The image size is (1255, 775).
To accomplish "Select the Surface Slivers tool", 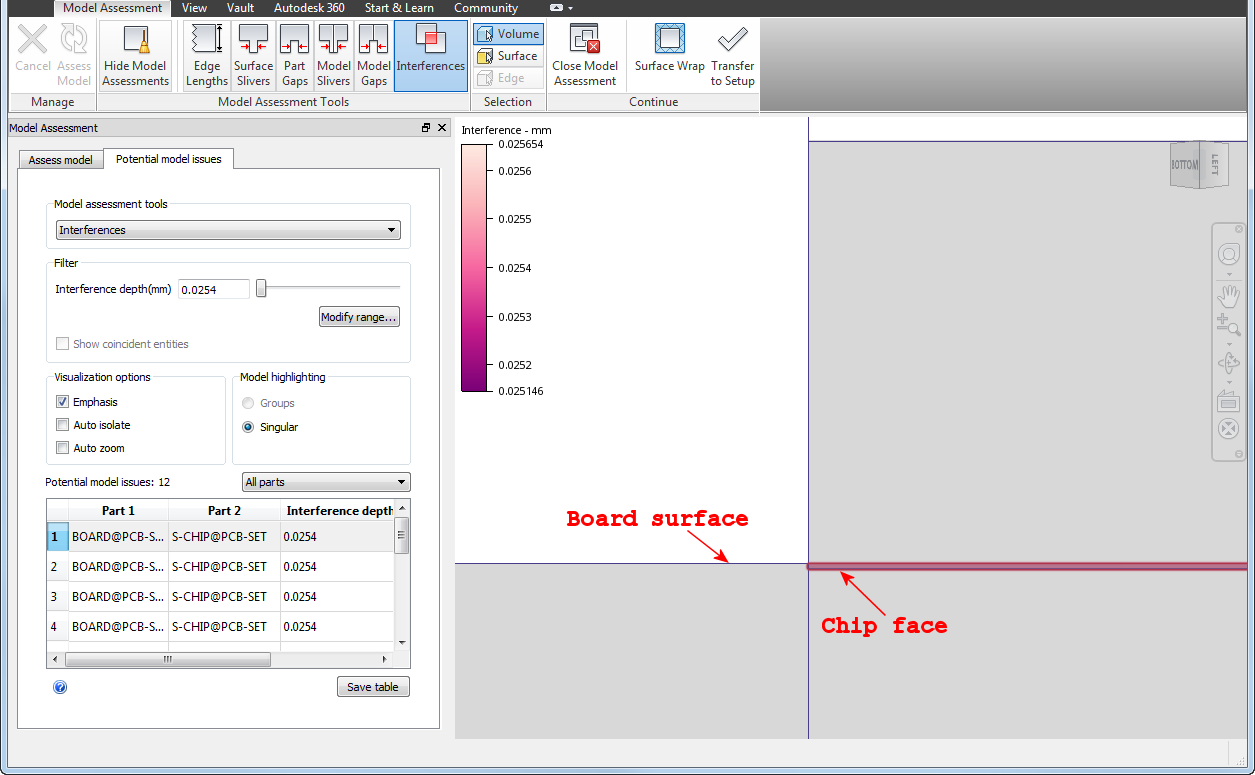I will coord(253,55).
